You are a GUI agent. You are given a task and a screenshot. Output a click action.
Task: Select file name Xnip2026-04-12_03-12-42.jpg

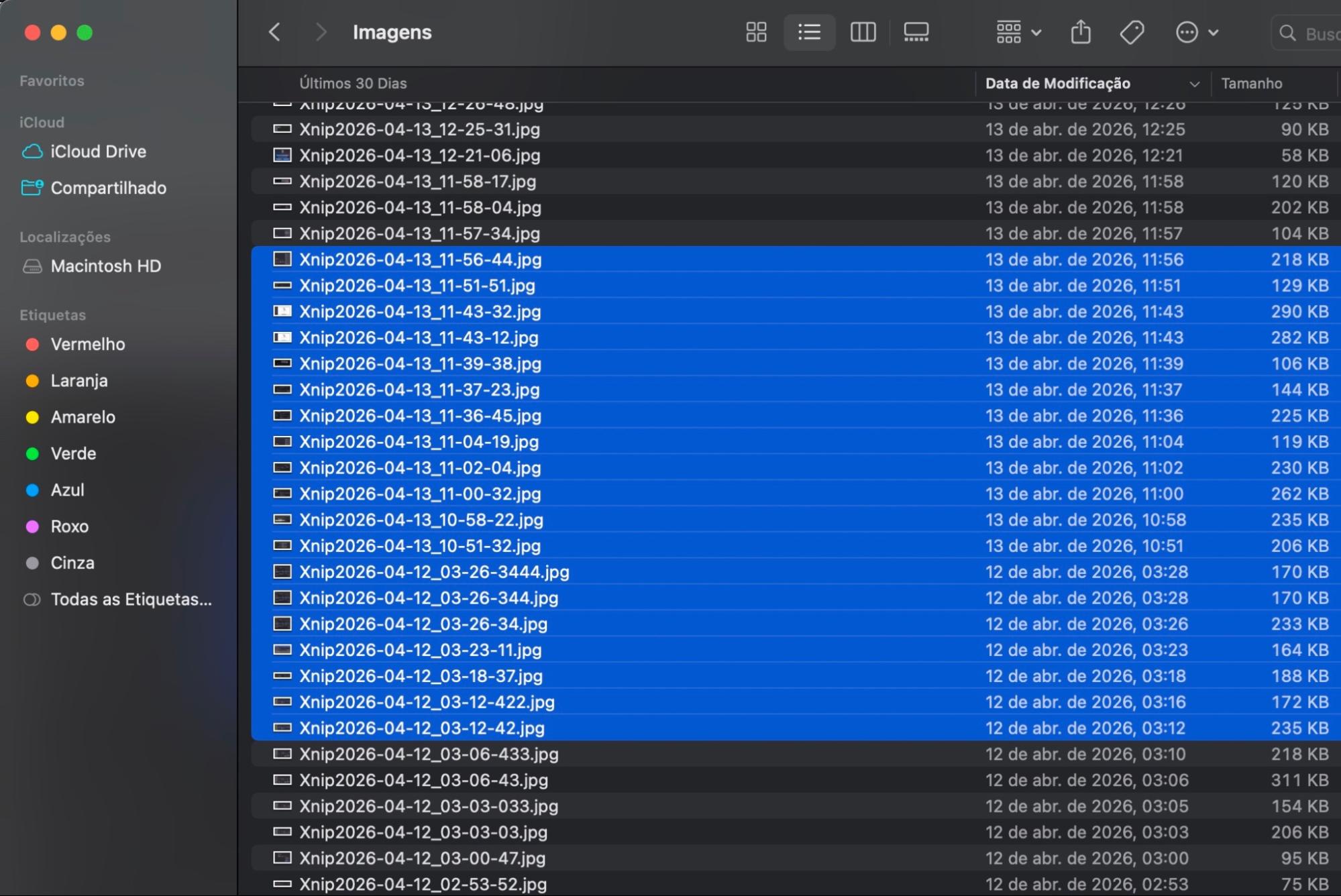[x=422, y=728]
